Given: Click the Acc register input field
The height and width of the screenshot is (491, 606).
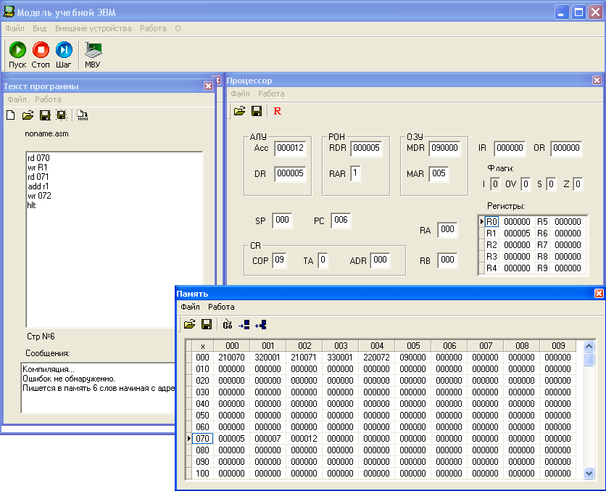Looking at the screenshot, I should pyautogui.click(x=291, y=149).
